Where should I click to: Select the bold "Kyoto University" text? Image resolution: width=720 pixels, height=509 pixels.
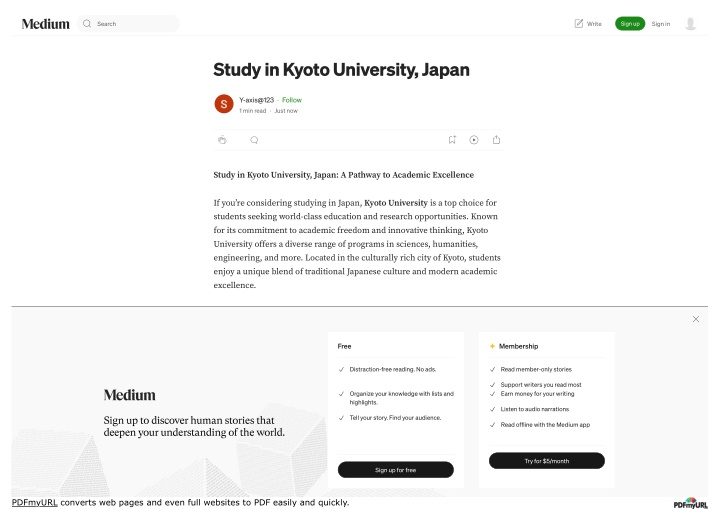[396, 203]
